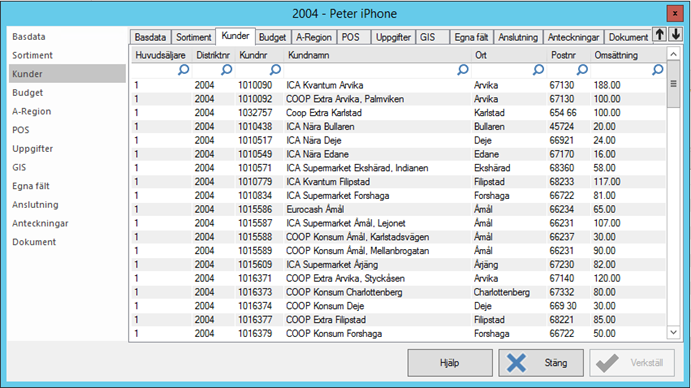Select the ICA Nära Deje row
The image size is (691, 388).
[399, 140]
